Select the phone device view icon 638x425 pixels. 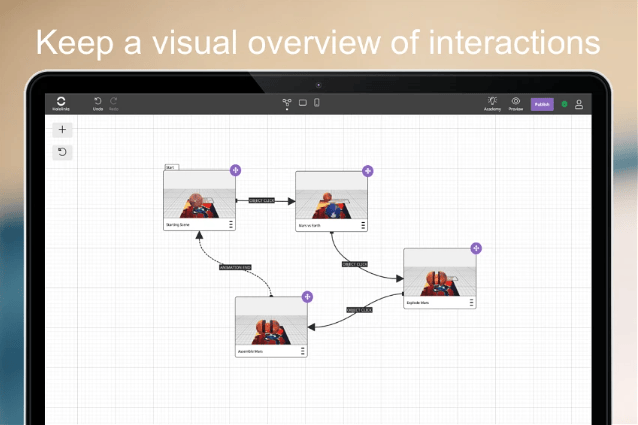(317, 102)
